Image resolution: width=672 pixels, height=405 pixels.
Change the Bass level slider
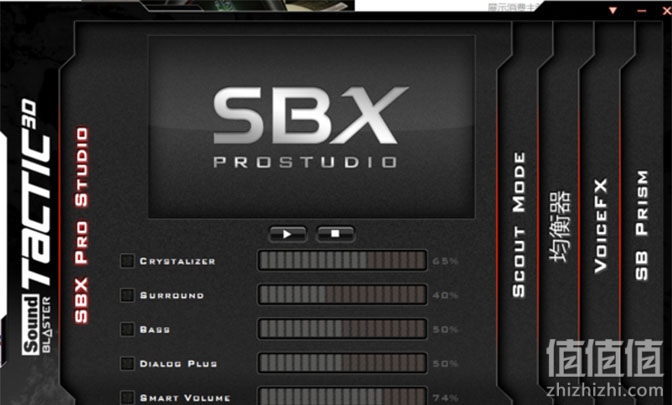click(342, 329)
